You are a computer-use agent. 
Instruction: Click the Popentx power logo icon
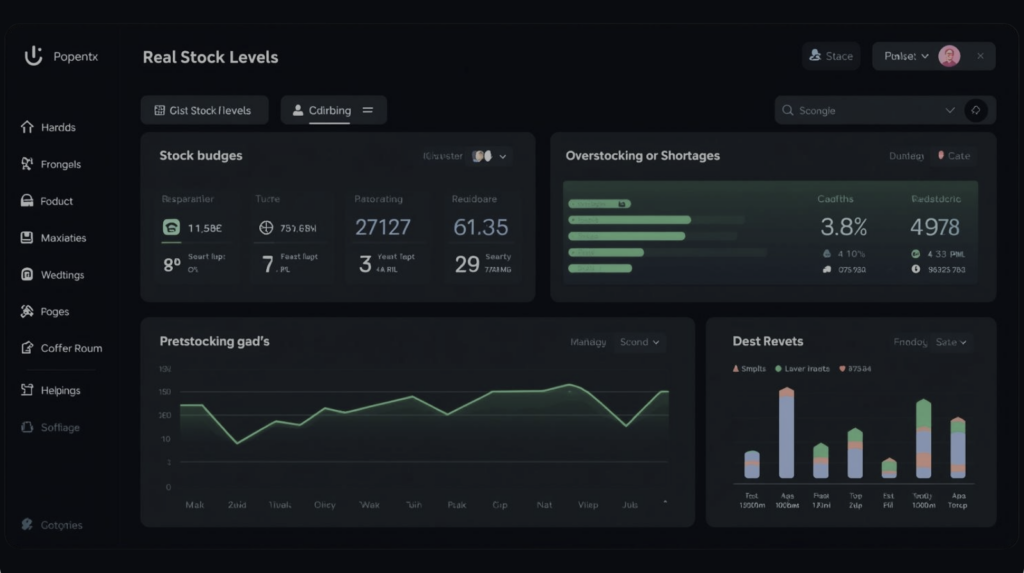pos(33,56)
